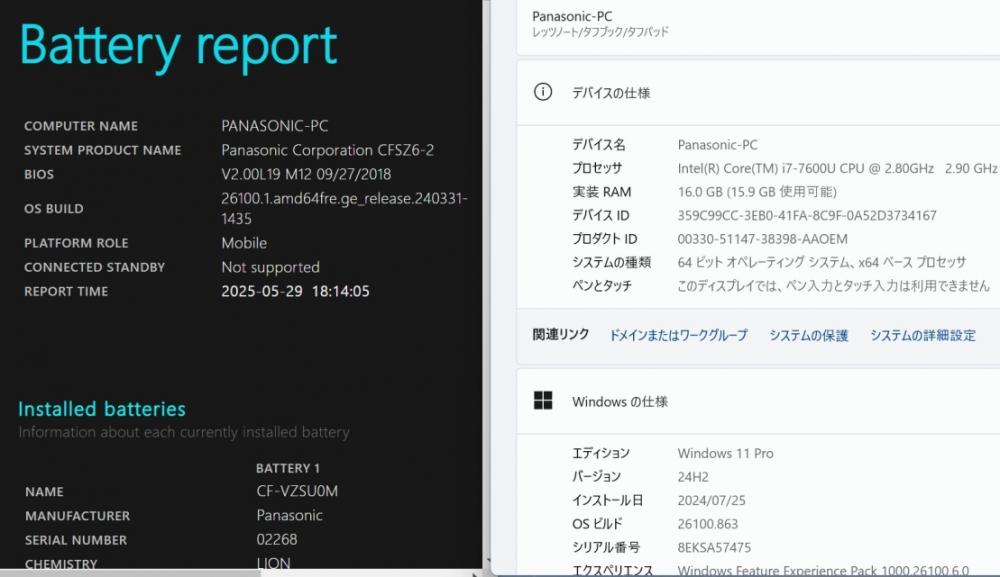Select the "BATTERY 1" column header
This screenshot has height=577, width=1000.
[288, 469]
